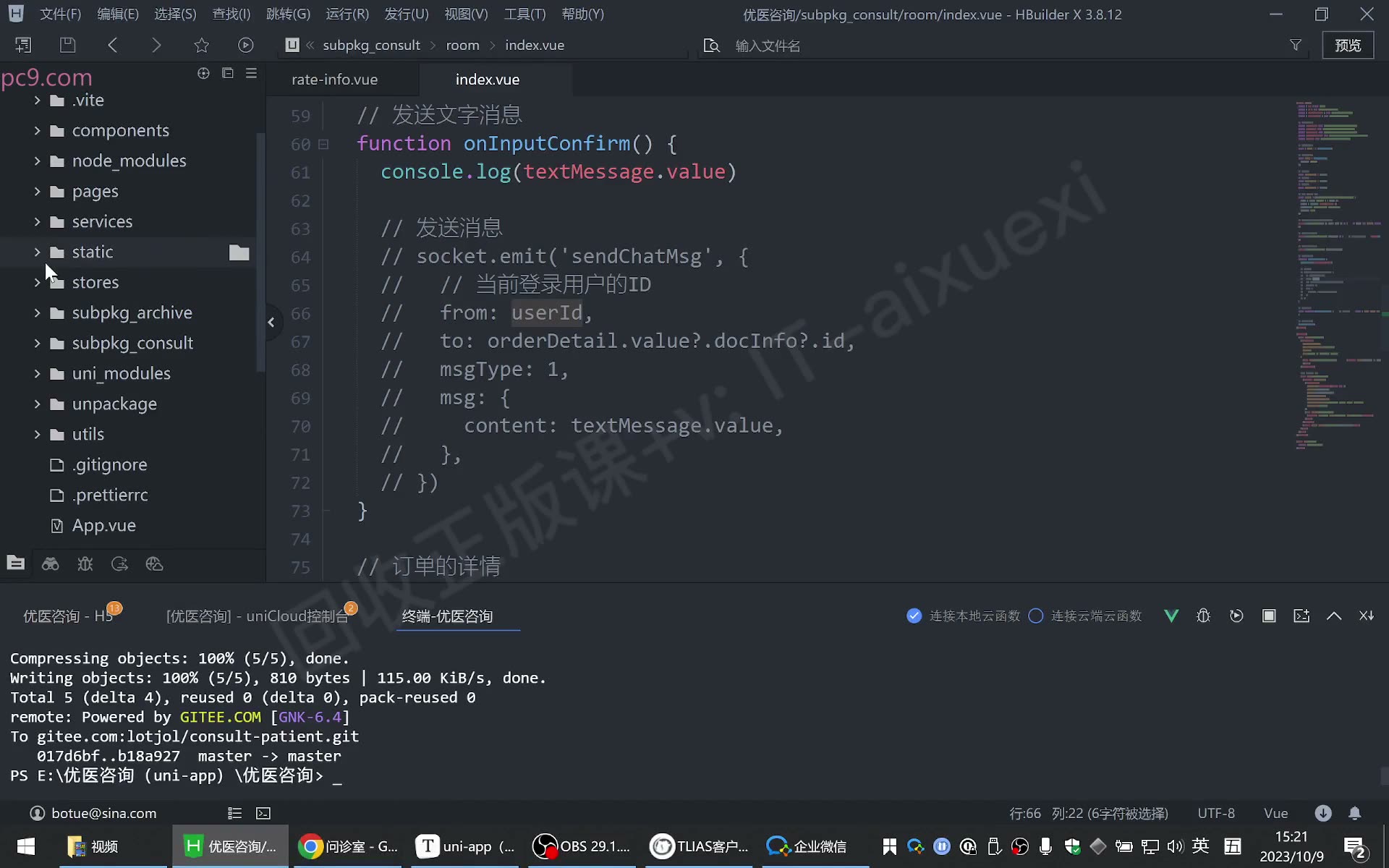Open App.vue in project tree
1389x868 pixels.
coord(103,525)
